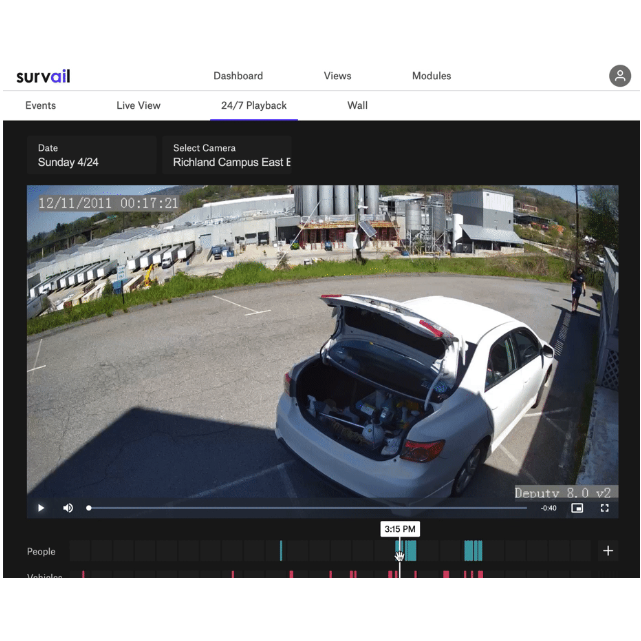
Task: Go to the Views menu
Action: coord(337,76)
